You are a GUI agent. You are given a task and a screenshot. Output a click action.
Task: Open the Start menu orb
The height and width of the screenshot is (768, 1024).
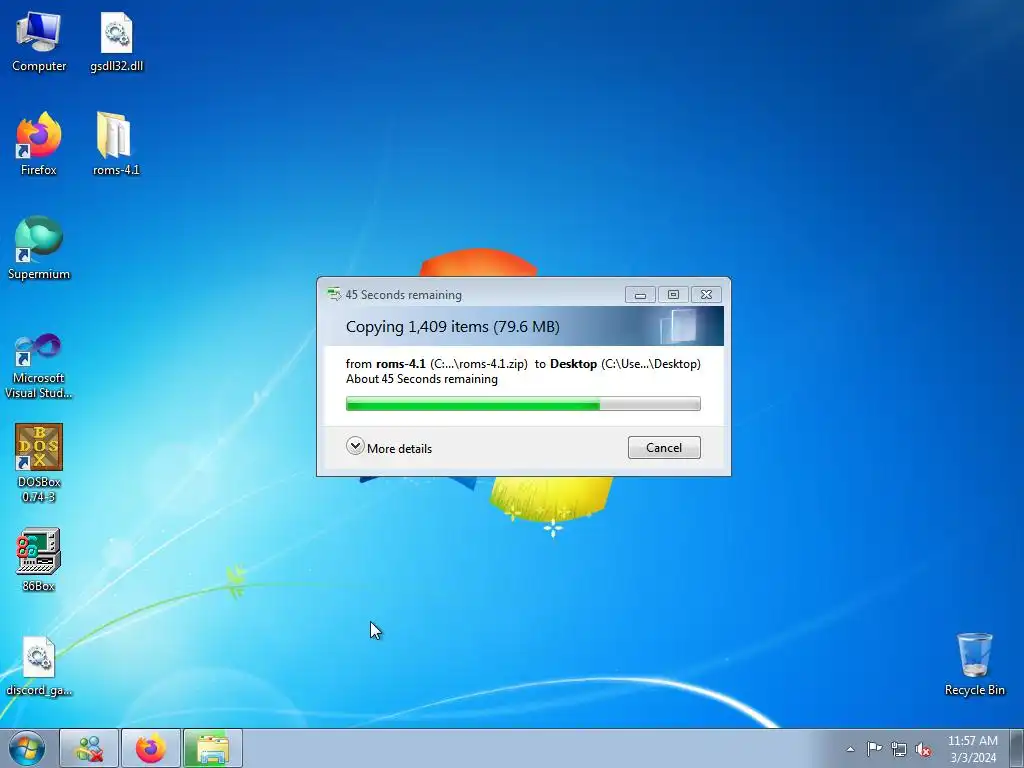[x=26, y=748]
